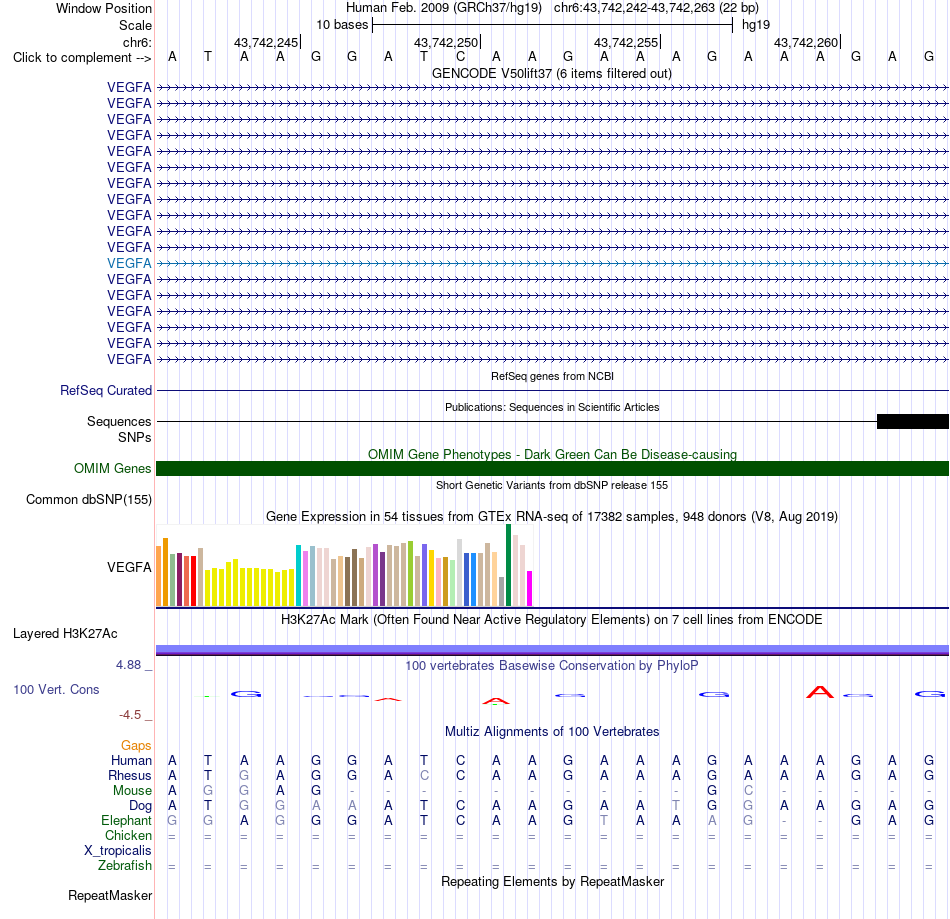Click the Scale track label
The height and width of the screenshot is (919, 950).
tap(135, 25)
